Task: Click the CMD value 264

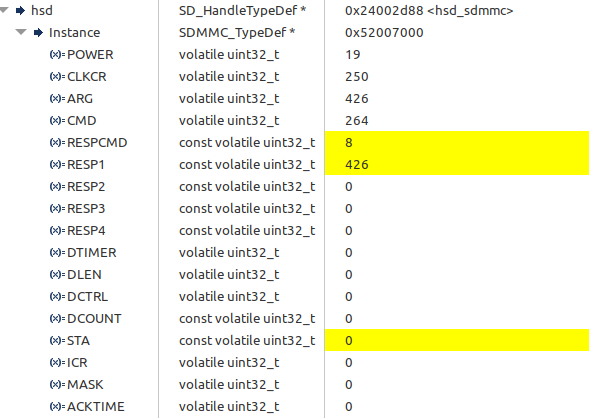Action: click(356, 121)
